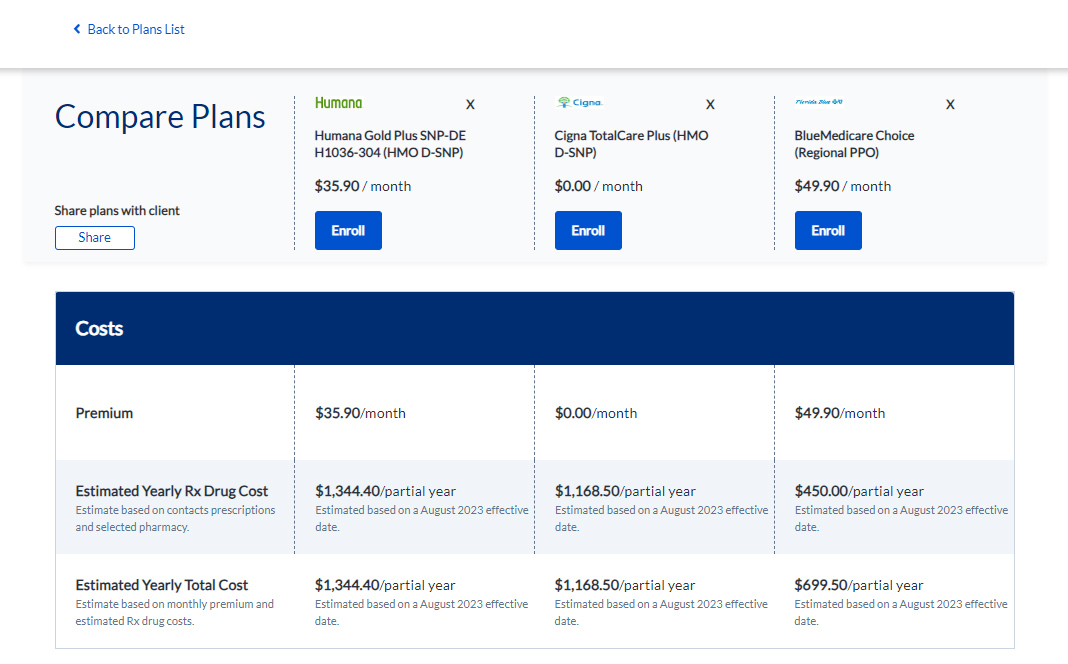
Task: Click the Florida Blue logo
Action: 819,101
